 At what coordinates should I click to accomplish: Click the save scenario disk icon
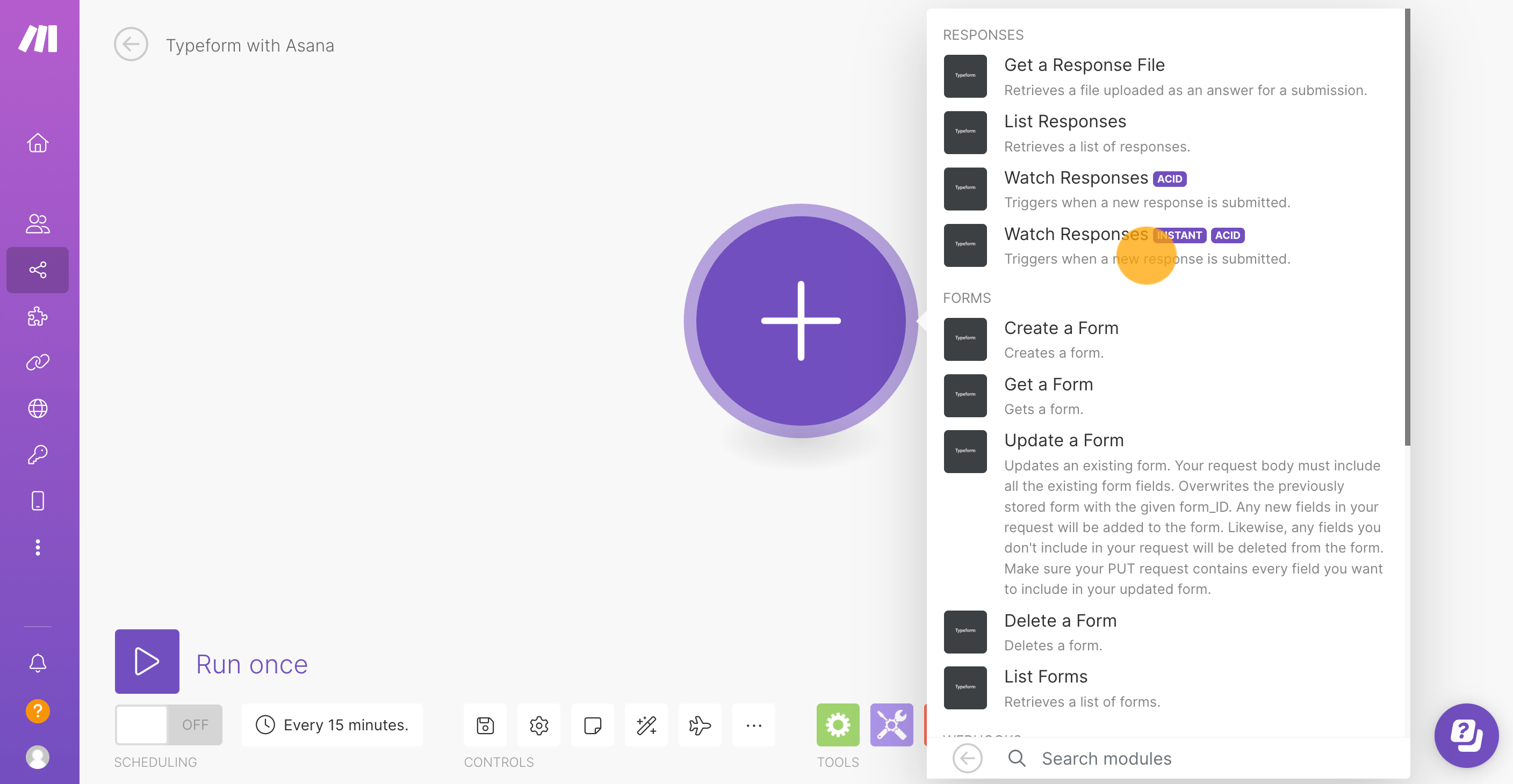[x=485, y=725]
